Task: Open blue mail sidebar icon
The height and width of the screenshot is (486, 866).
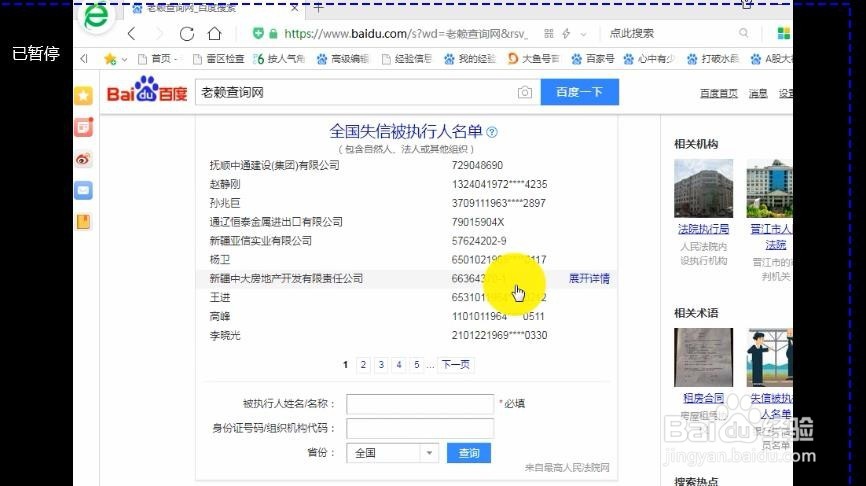Action: (83, 191)
